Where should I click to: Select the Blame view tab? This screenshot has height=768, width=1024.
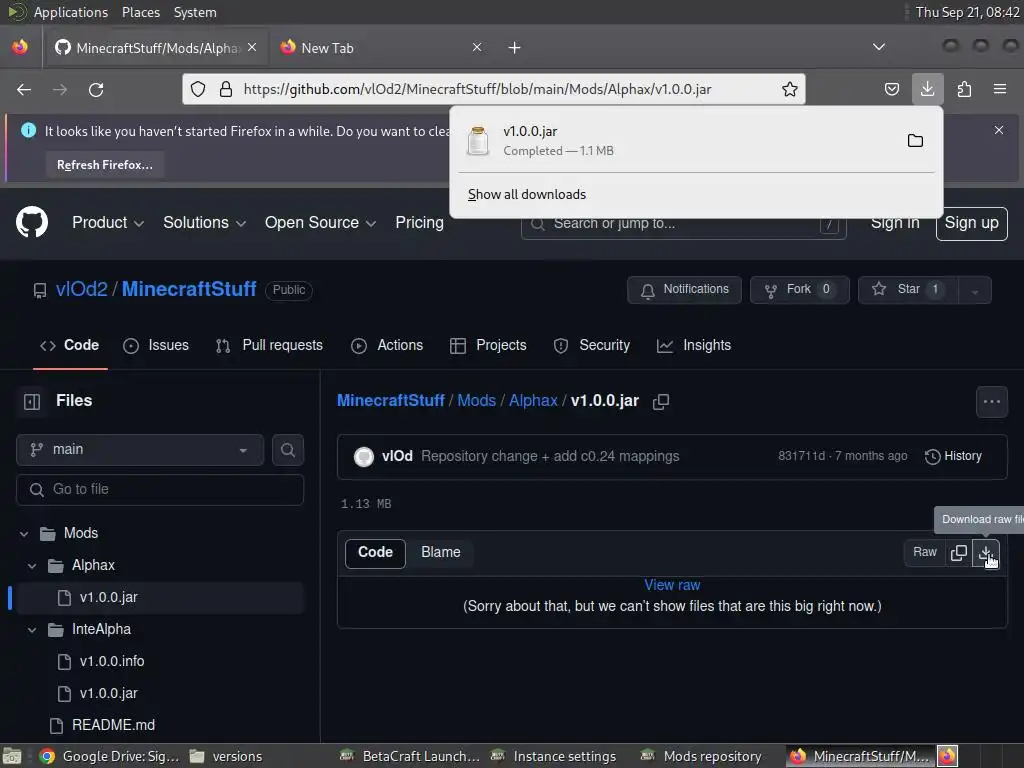[x=441, y=552]
